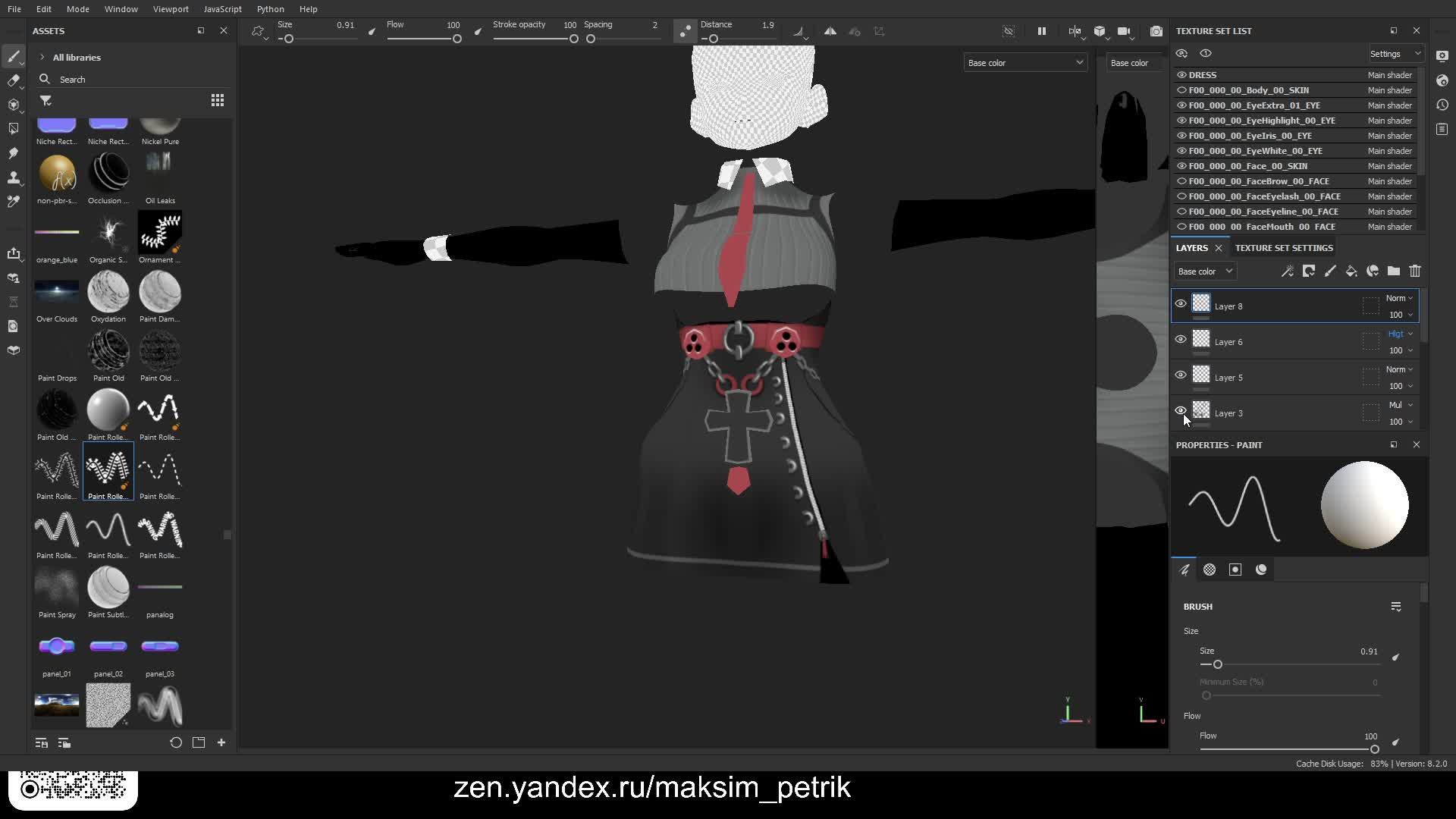
Task: Toggle visibility of DRESS texture set
Action: 1181,75
